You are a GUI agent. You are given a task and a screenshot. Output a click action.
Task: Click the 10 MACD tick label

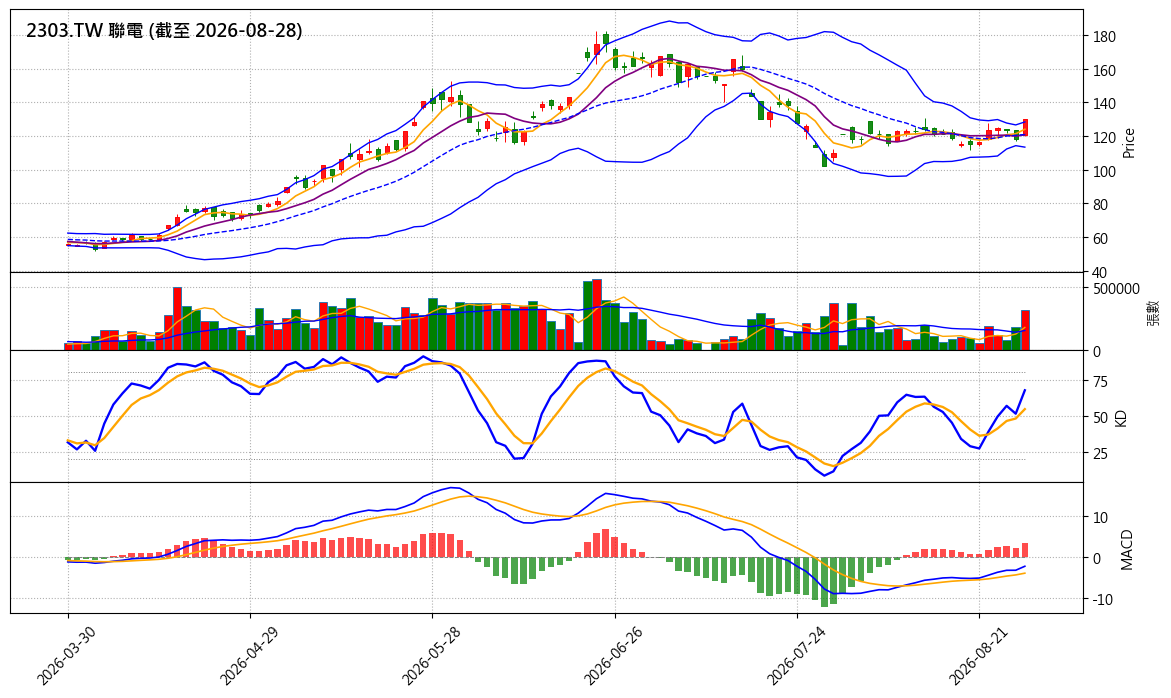tap(1100, 517)
